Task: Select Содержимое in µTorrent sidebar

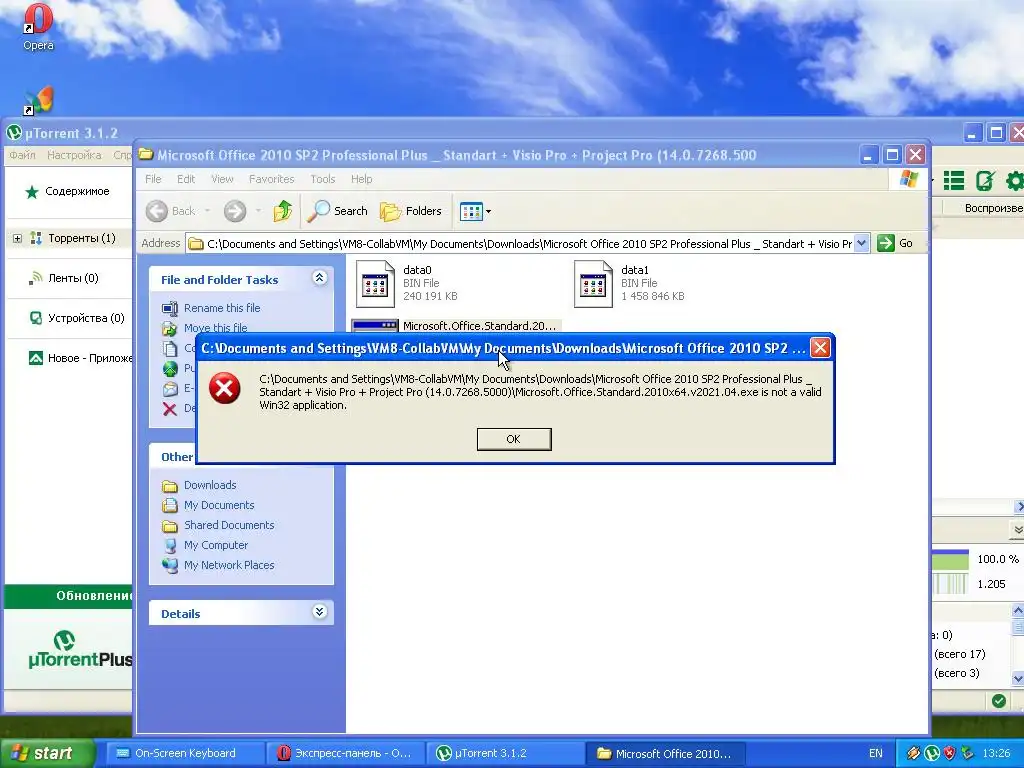Action: (x=77, y=191)
